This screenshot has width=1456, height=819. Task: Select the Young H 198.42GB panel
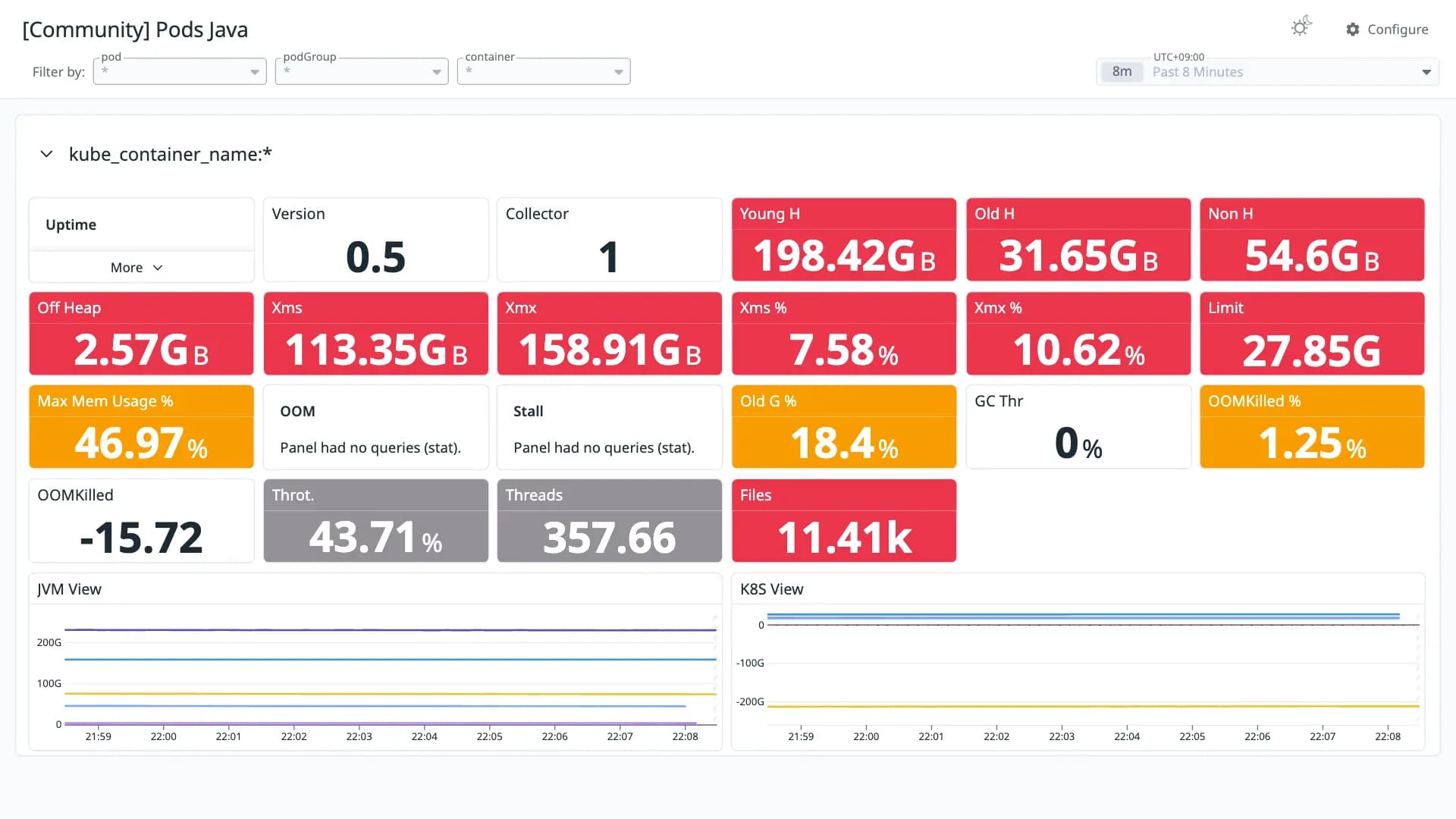point(844,240)
